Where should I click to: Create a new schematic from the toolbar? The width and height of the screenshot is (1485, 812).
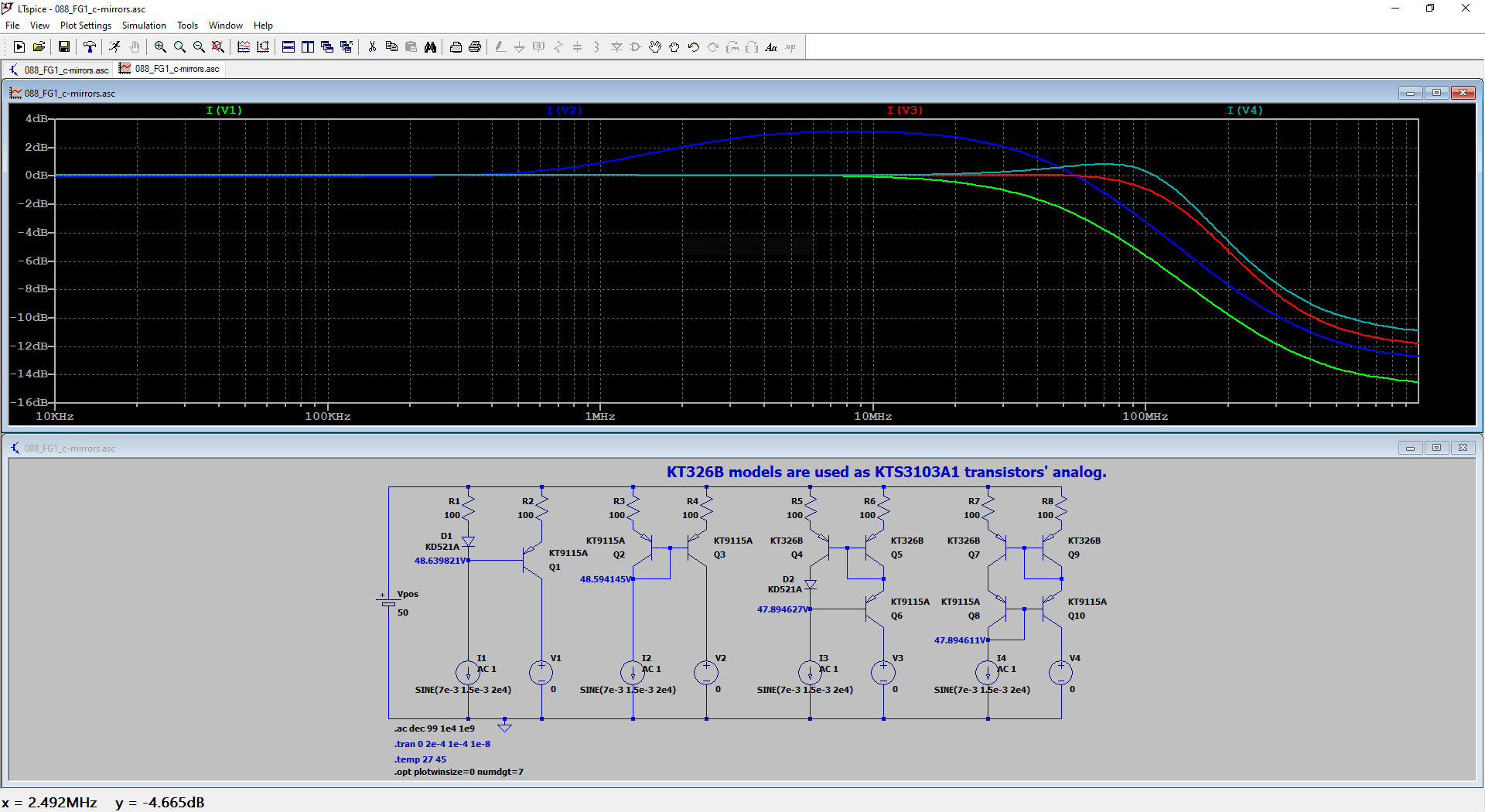(x=19, y=47)
